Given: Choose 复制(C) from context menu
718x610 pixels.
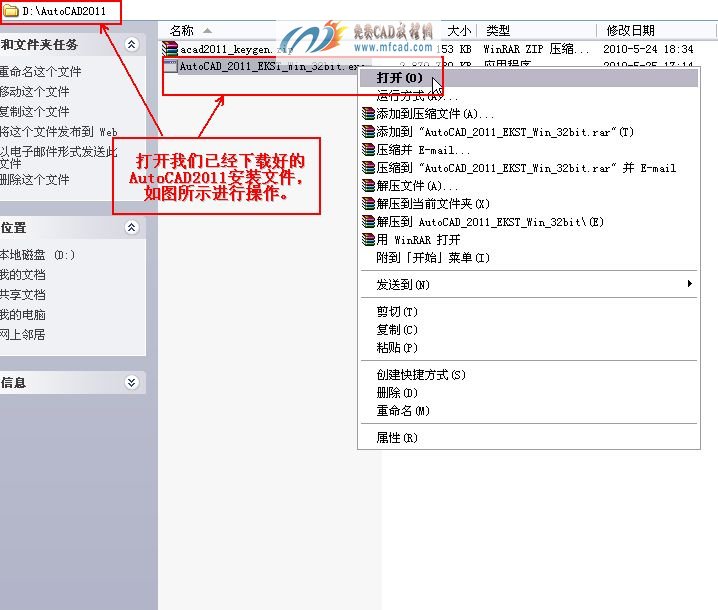Looking at the screenshot, I should [x=529, y=329].
